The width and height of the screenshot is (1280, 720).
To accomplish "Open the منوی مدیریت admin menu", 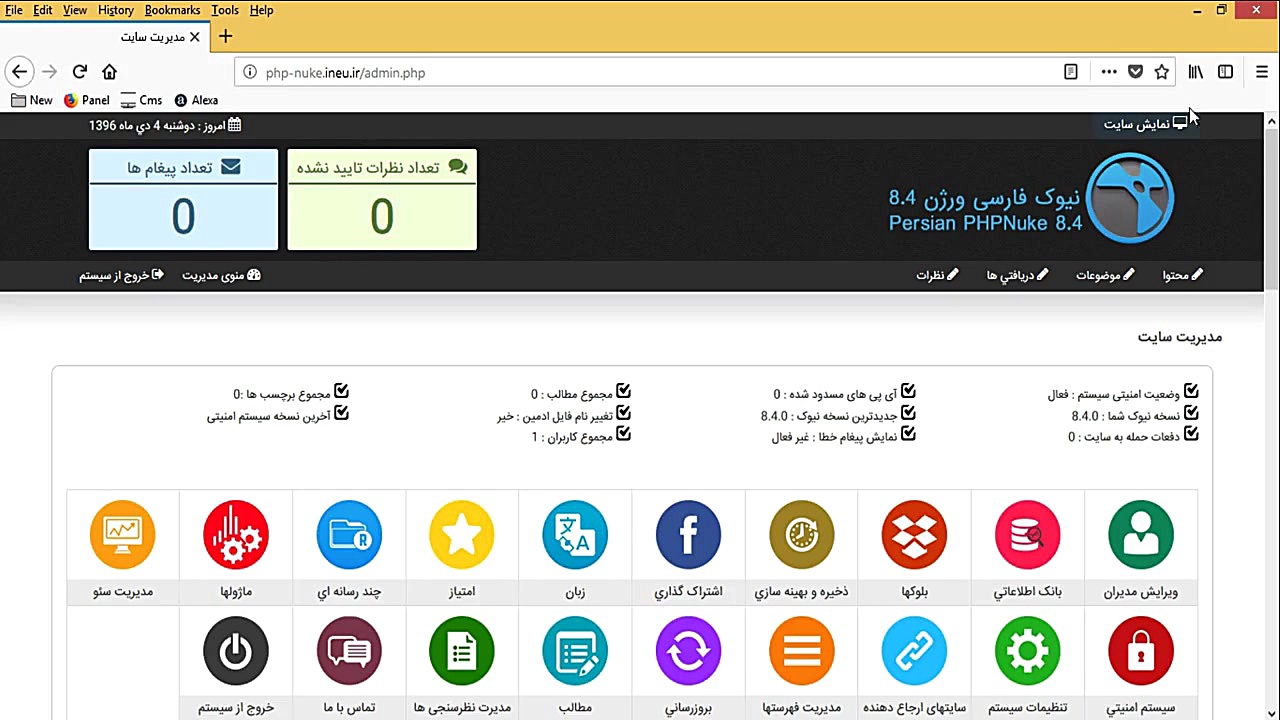I will [220, 275].
